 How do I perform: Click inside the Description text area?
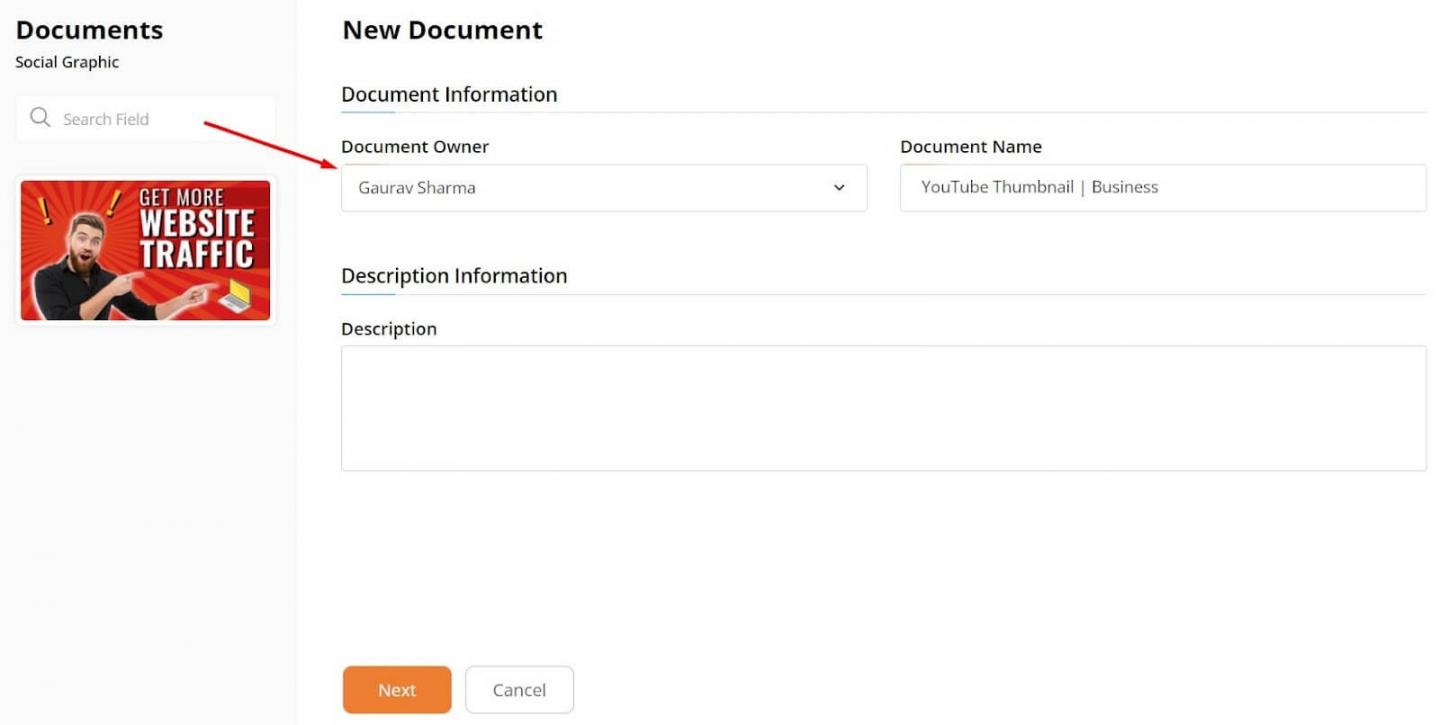tap(883, 408)
